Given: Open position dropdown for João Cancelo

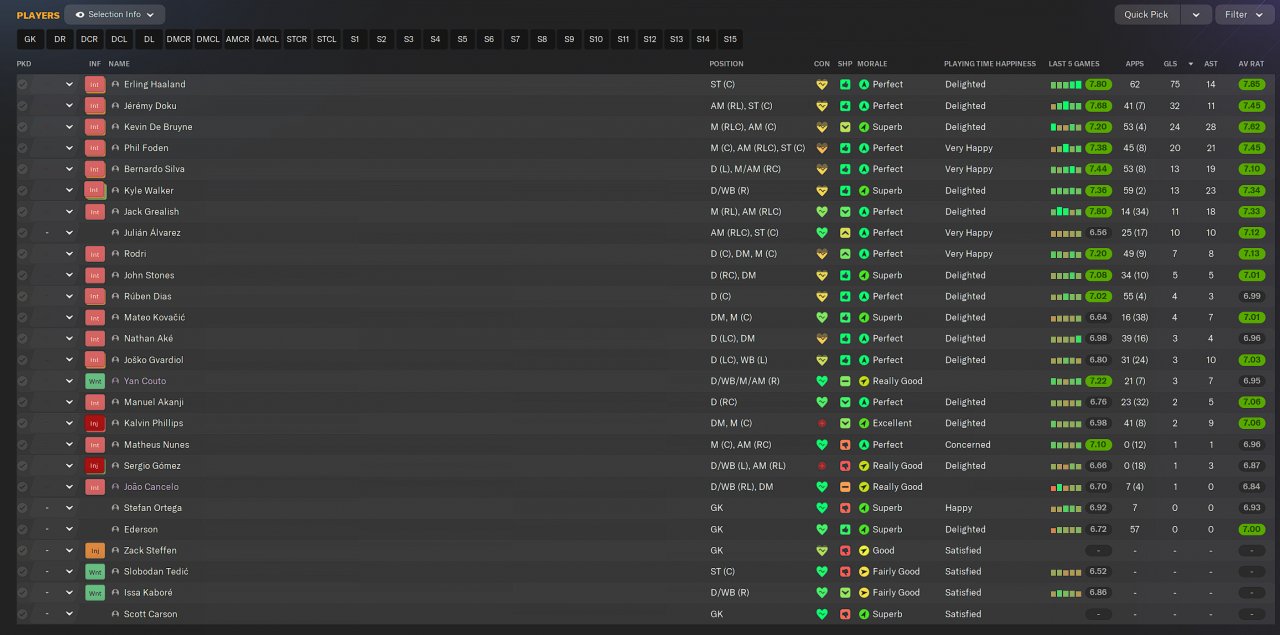Looking at the screenshot, I should (69, 487).
